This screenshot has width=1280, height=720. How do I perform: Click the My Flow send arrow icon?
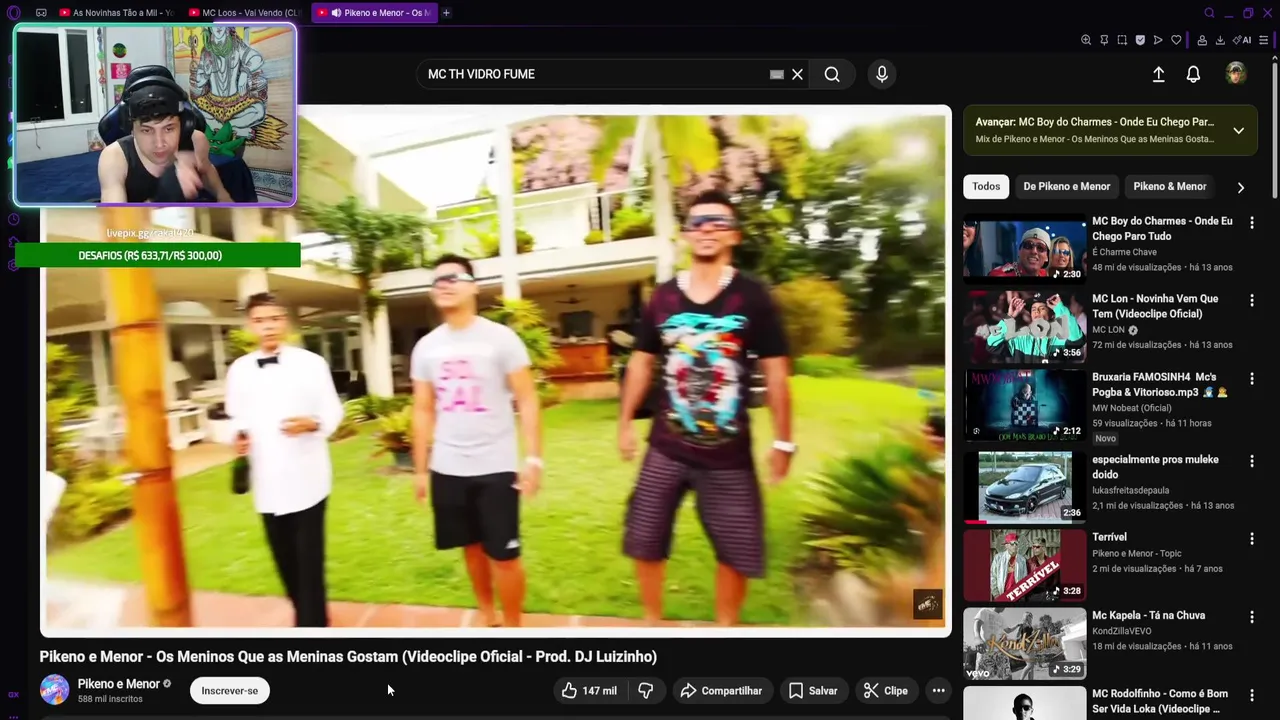[x=1158, y=40]
